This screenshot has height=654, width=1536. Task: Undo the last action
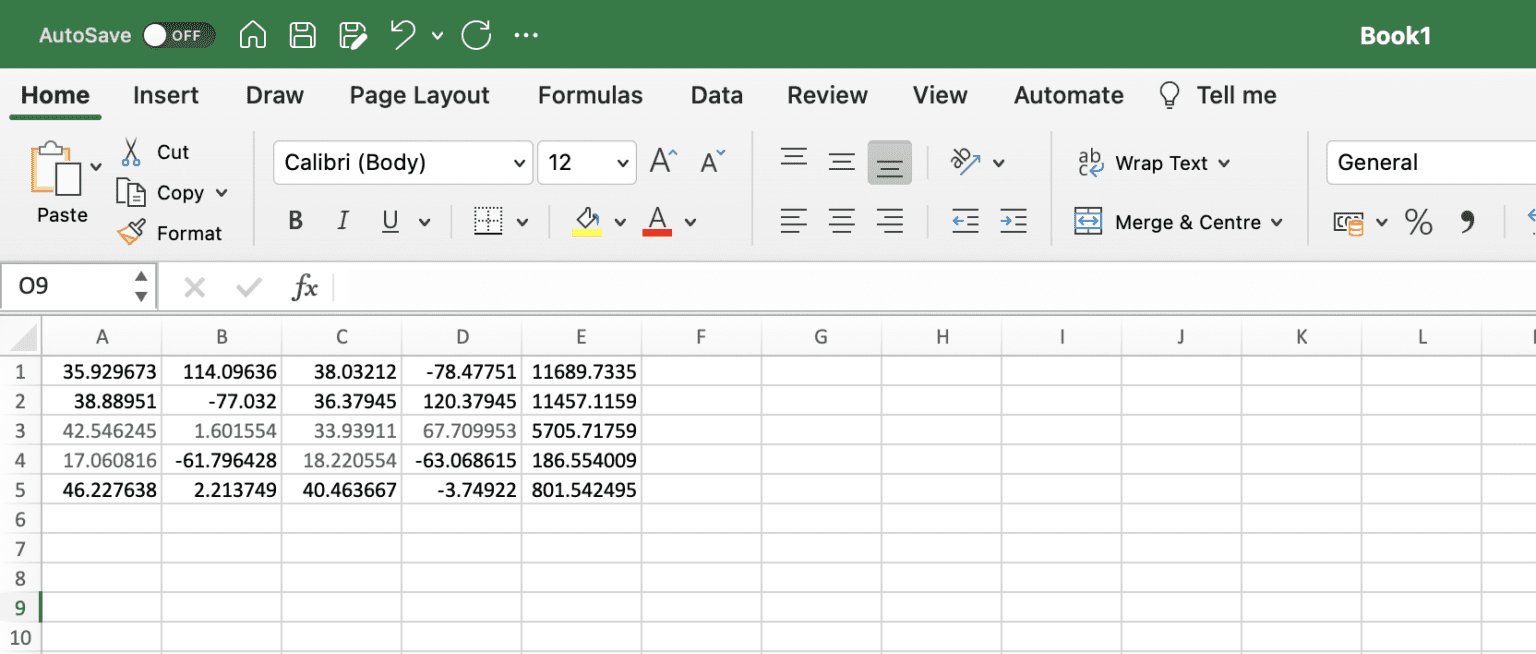pos(403,36)
